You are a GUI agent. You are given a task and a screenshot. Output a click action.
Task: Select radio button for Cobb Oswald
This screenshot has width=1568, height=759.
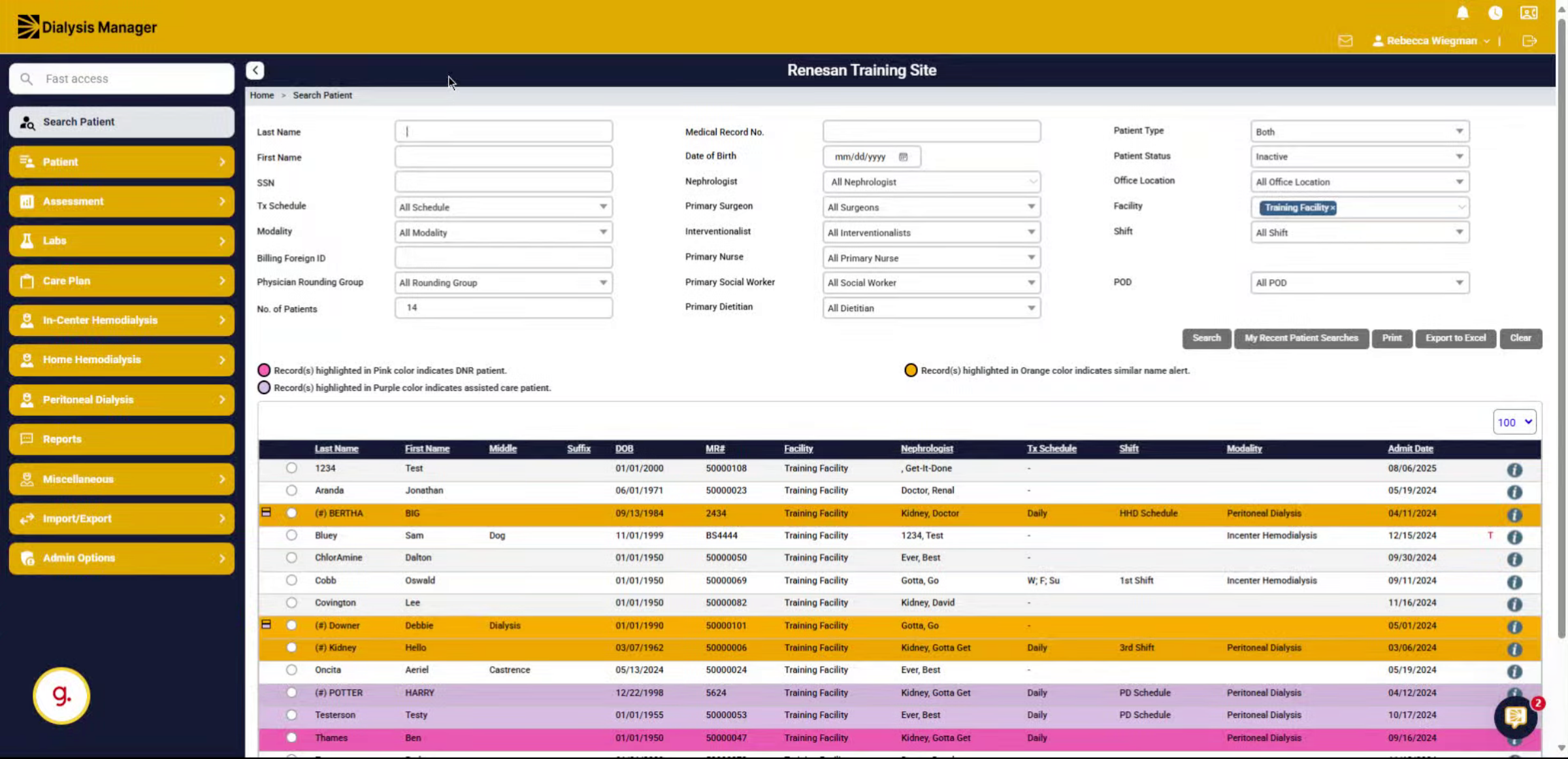(x=291, y=580)
